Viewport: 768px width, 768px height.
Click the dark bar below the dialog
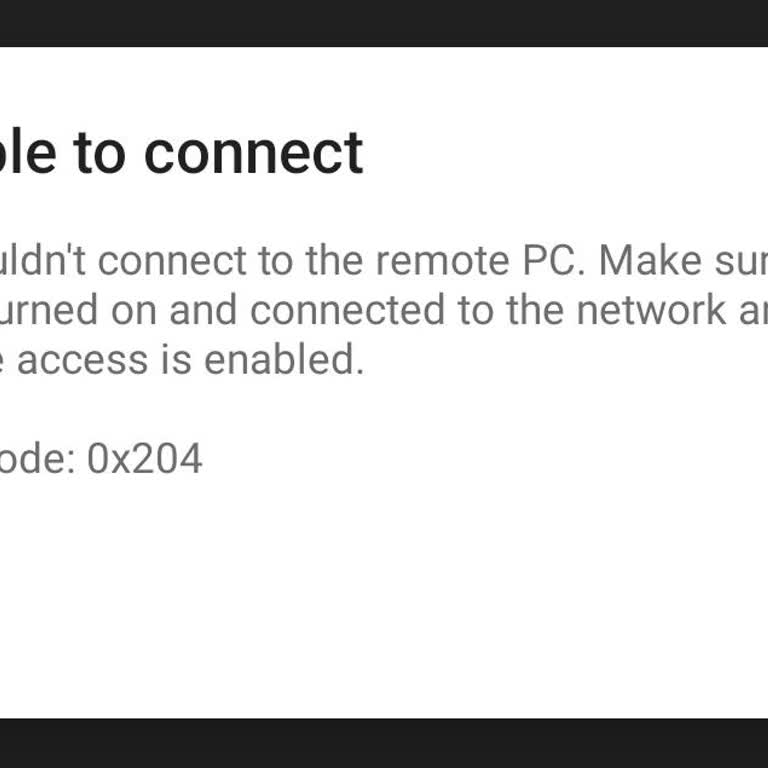point(384,743)
